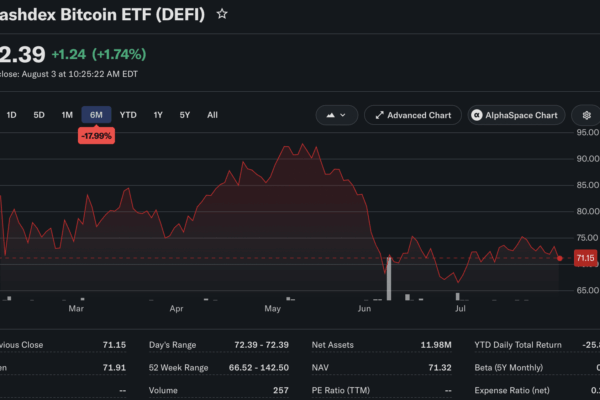Click the -17.99% change badge

96,136
